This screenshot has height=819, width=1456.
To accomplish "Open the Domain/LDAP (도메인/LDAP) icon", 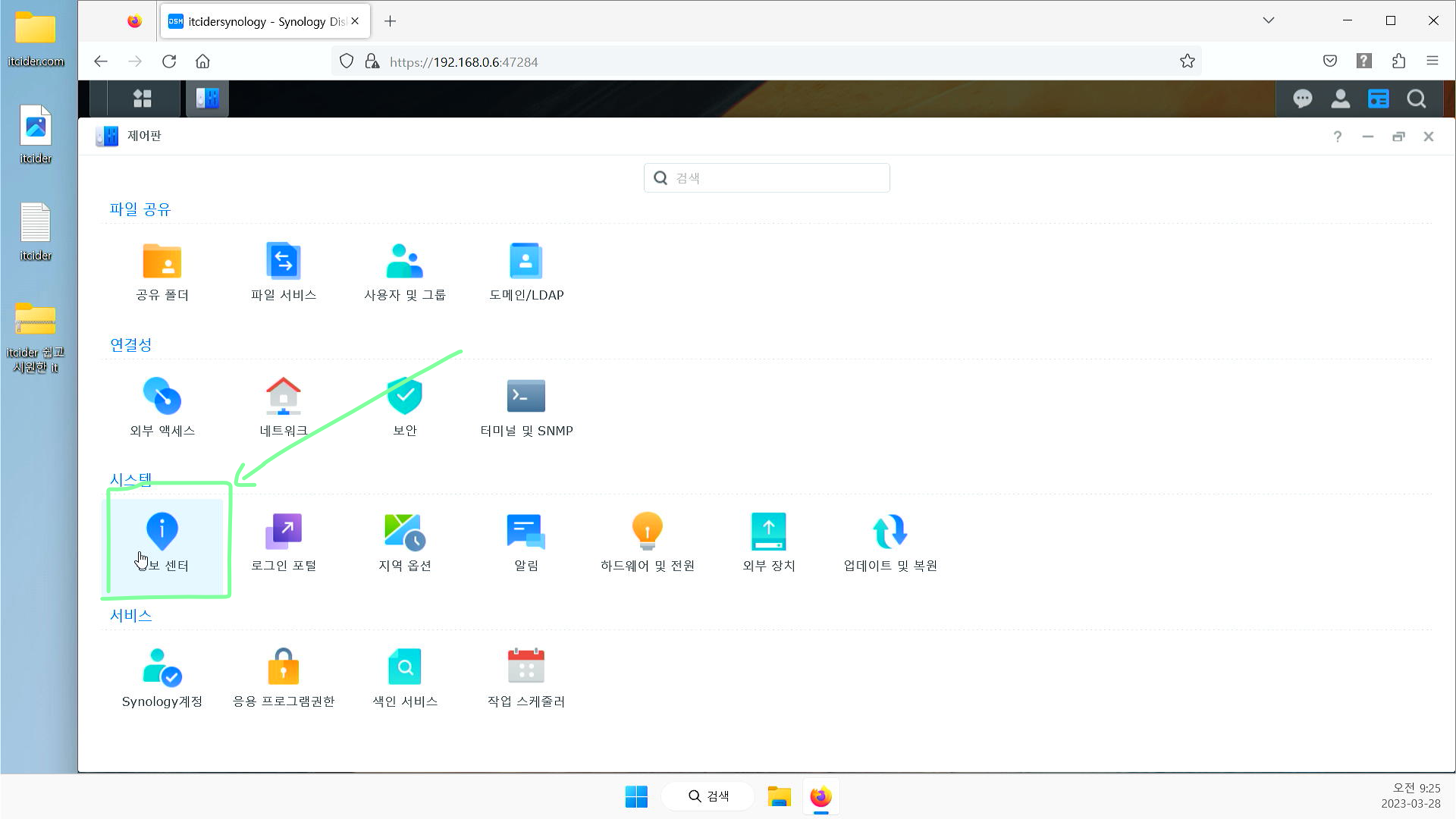I will (526, 262).
